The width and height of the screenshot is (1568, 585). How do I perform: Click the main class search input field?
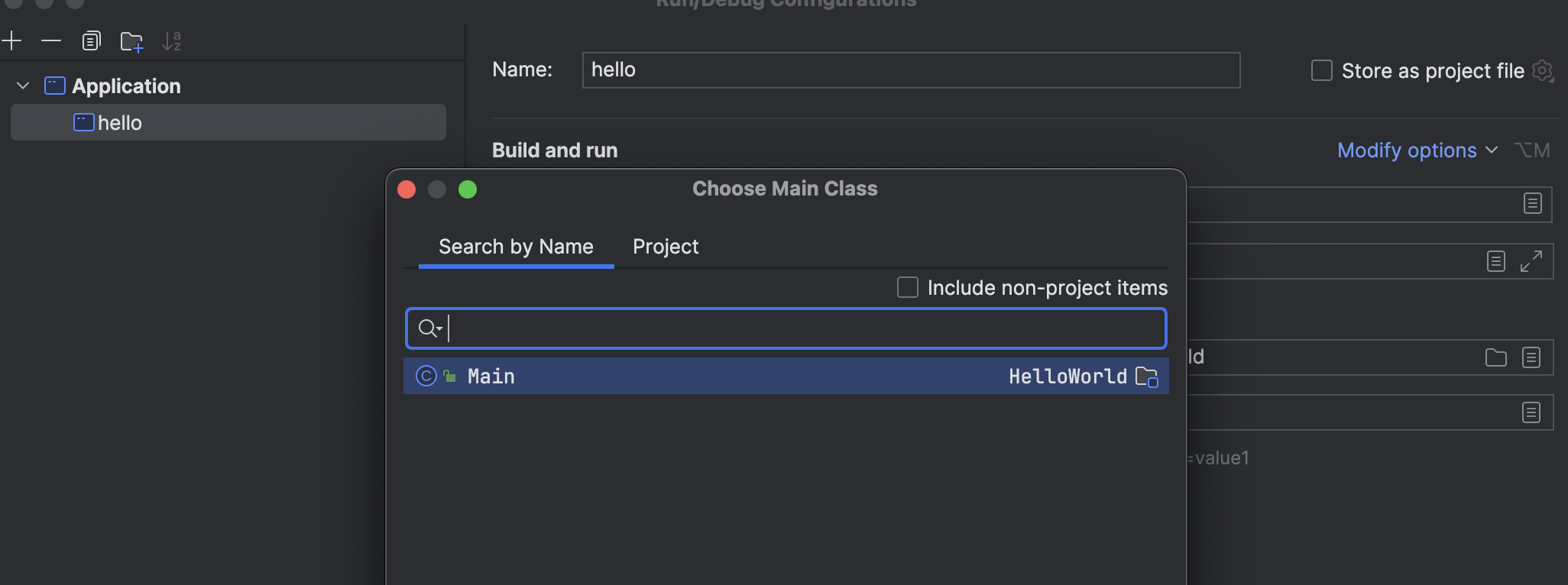pos(802,328)
